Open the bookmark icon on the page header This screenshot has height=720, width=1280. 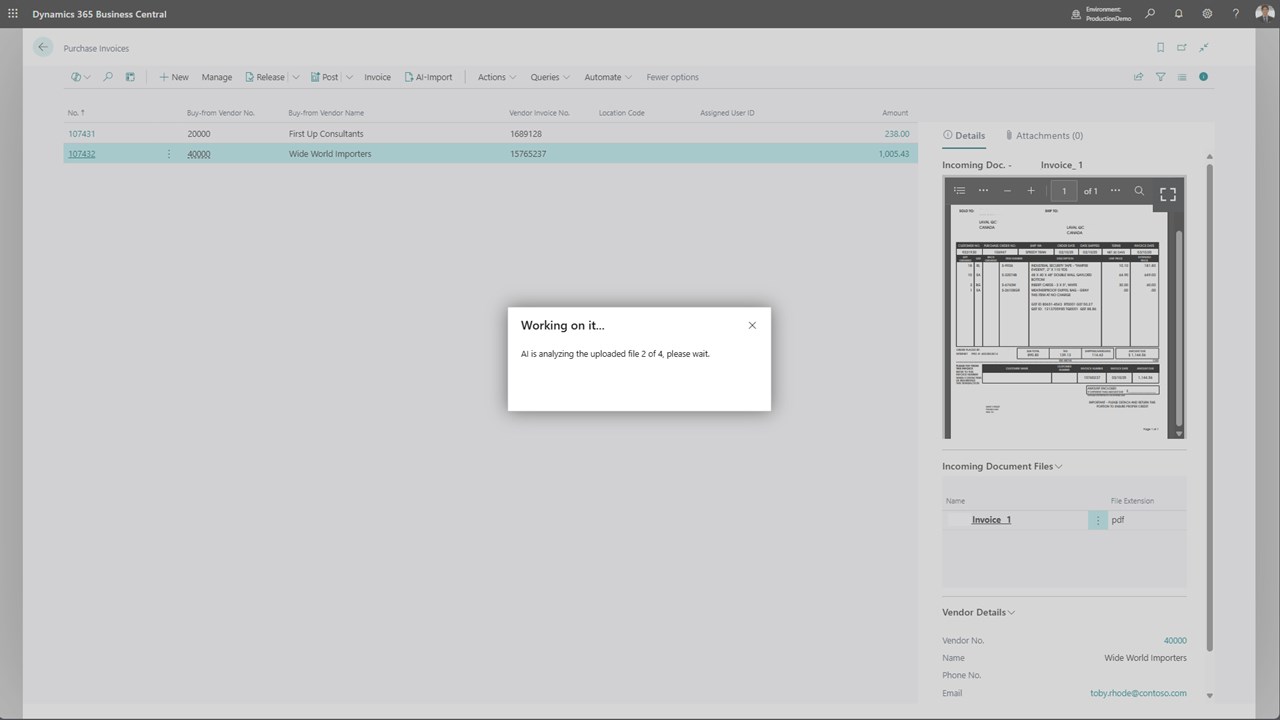click(1160, 48)
